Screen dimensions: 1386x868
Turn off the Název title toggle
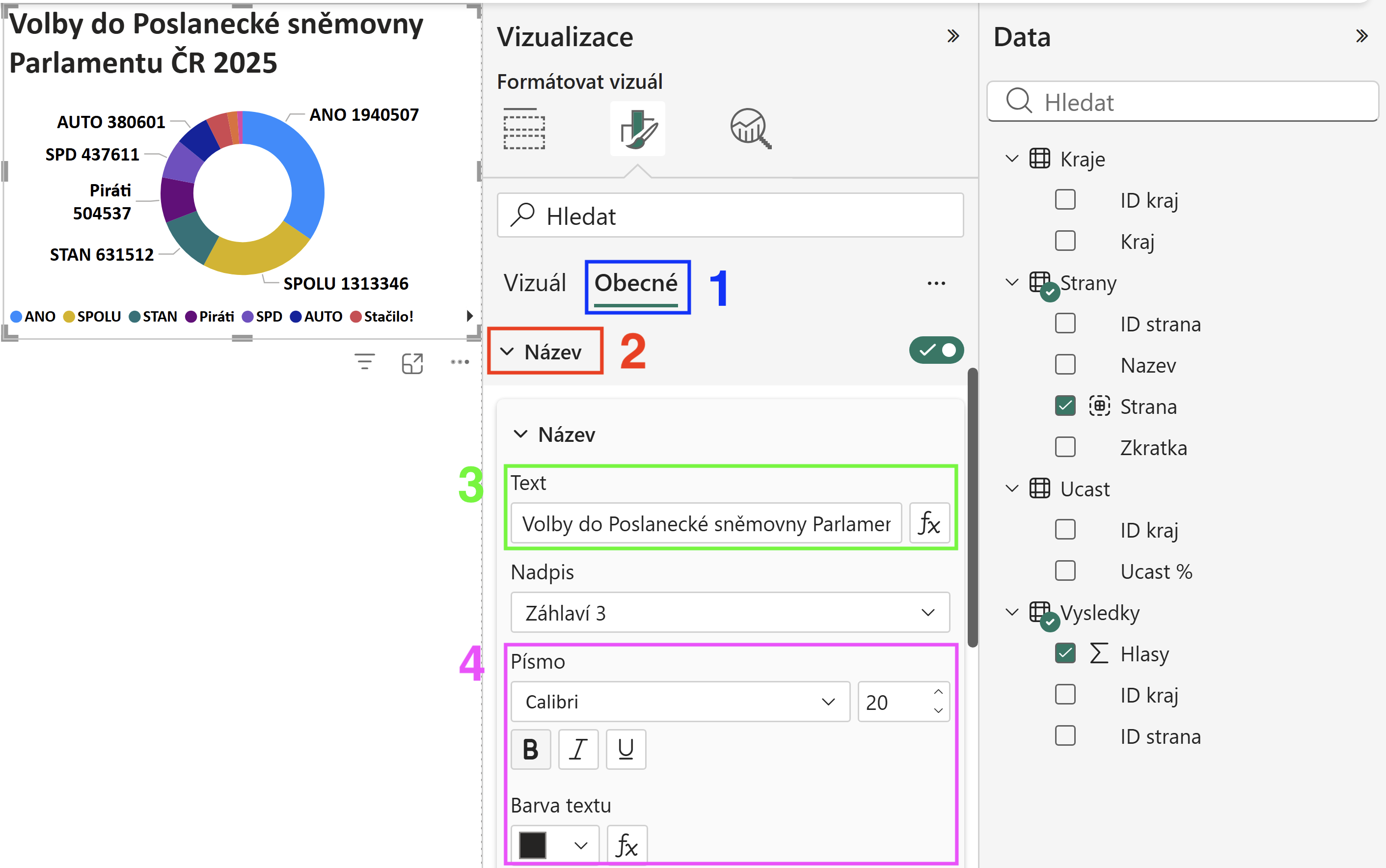tap(936, 350)
